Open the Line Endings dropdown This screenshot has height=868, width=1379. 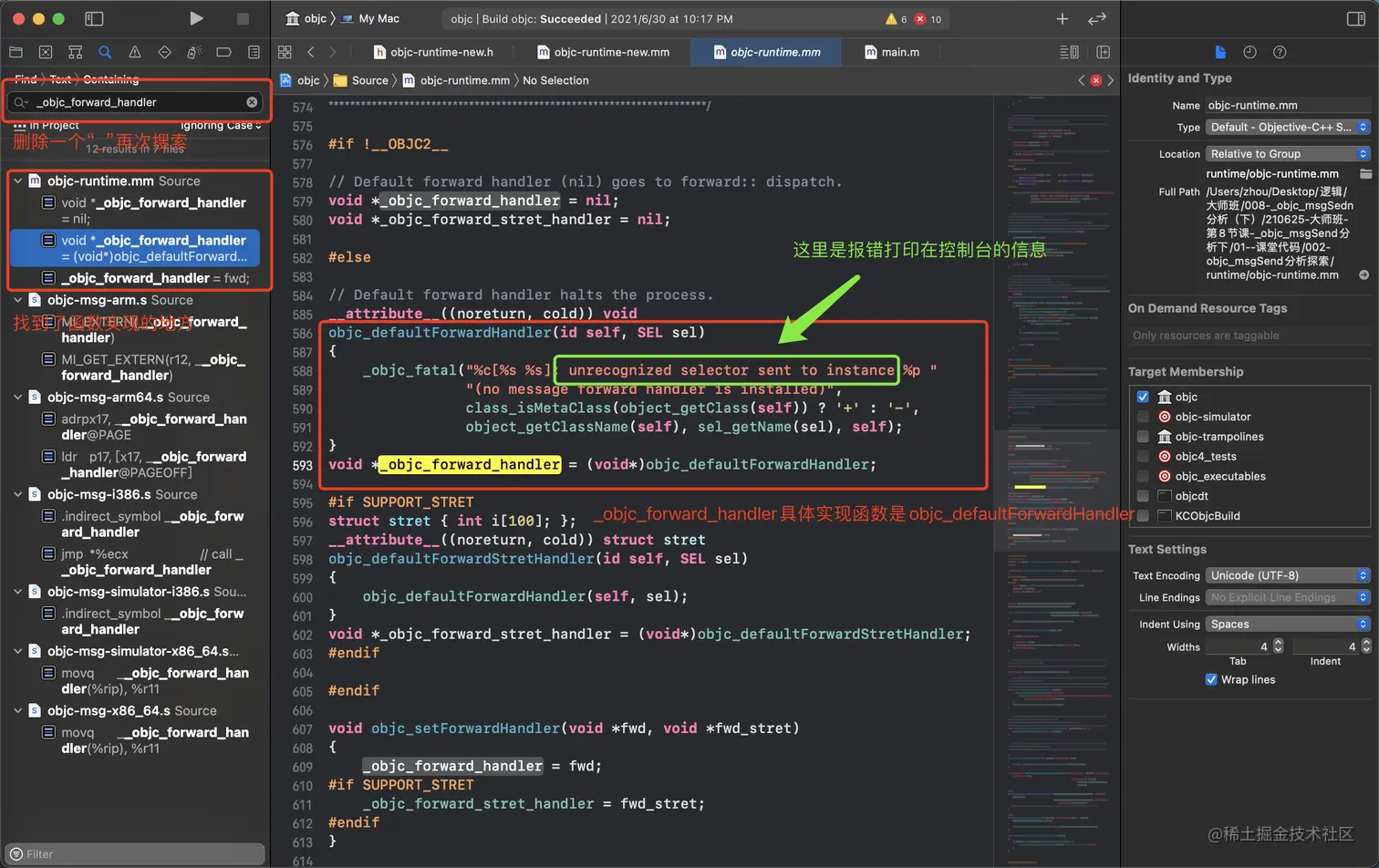click(1288, 597)
